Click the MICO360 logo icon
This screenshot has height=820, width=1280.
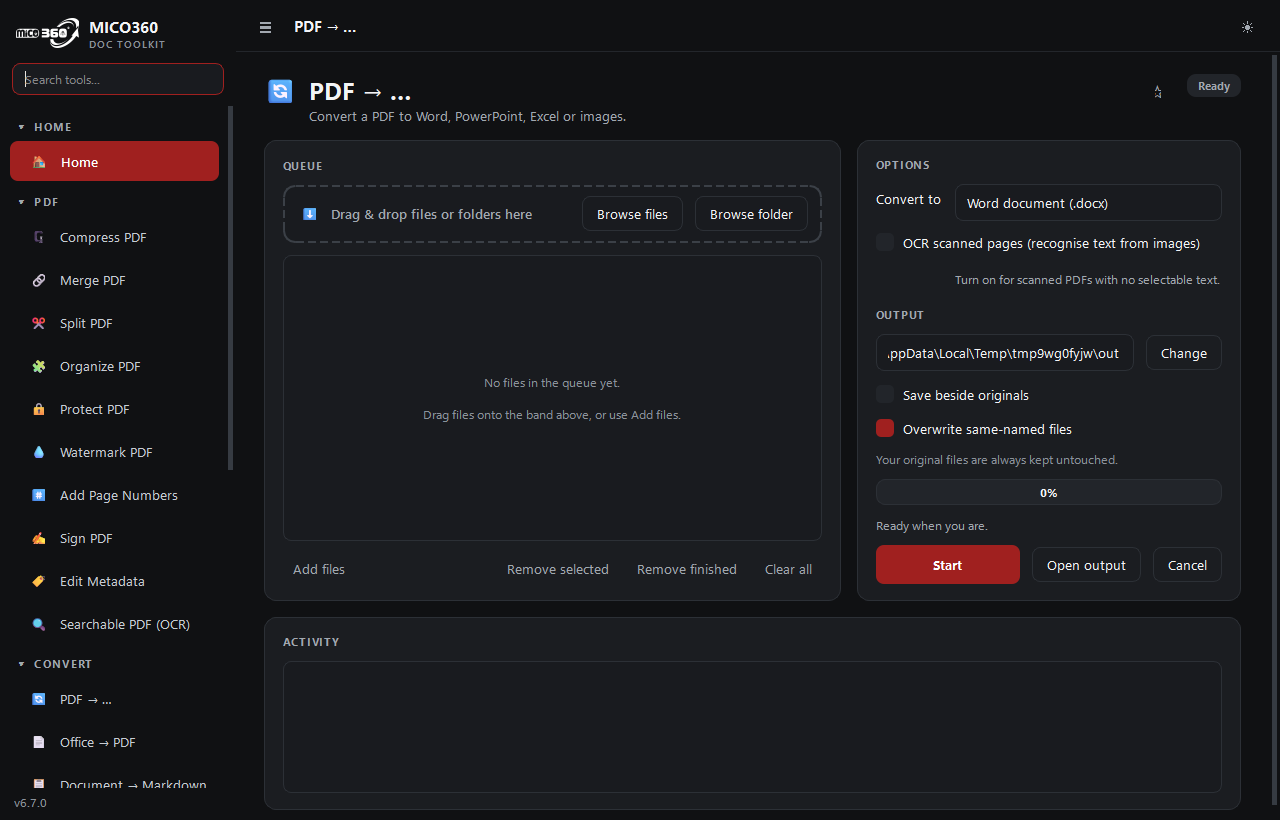click(47, 32)
